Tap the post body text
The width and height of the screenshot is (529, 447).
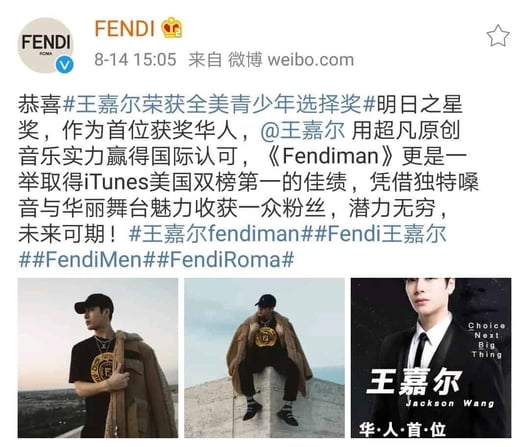[248, 182]
